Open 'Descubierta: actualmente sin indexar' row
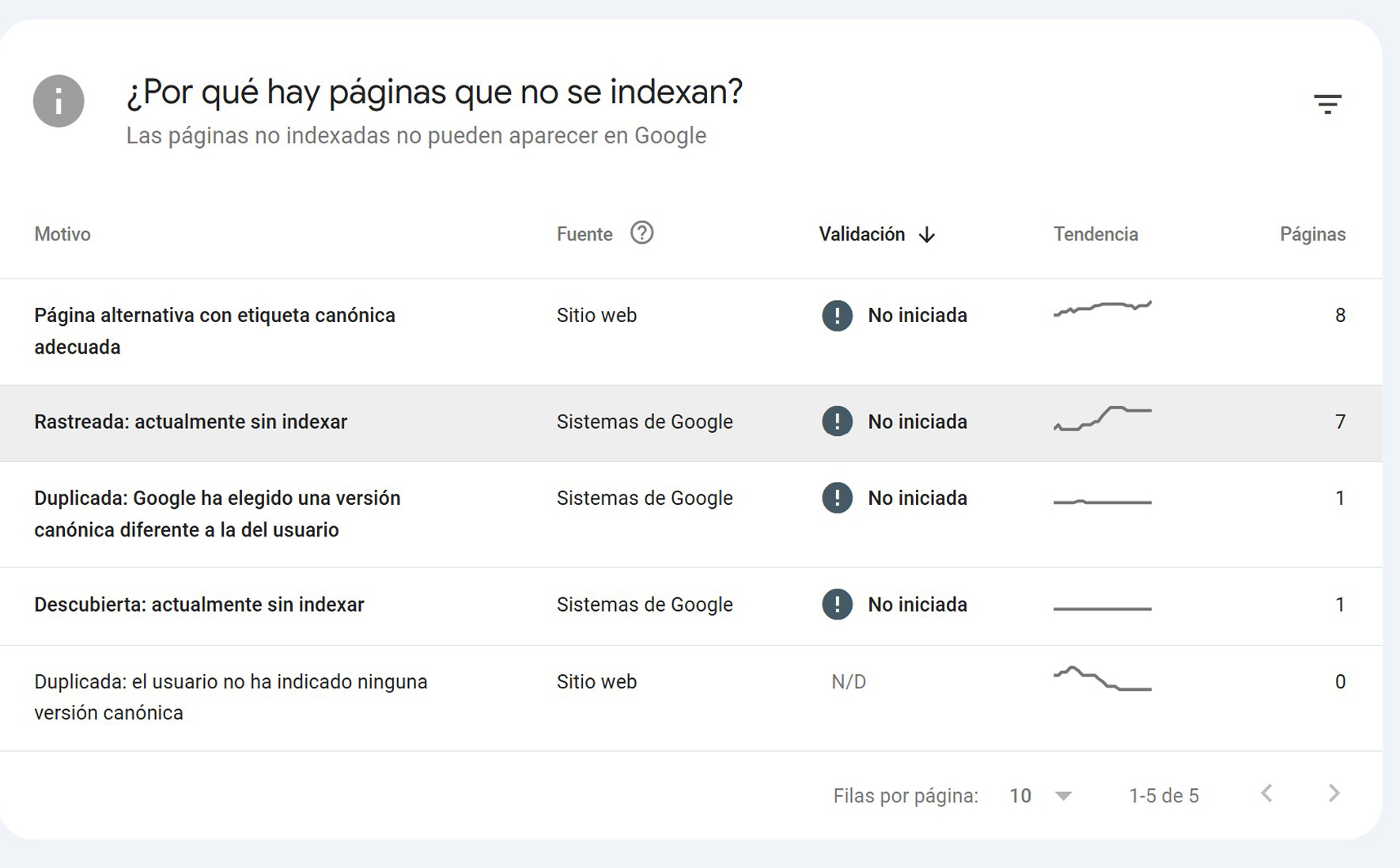This screenshot has width=1400, height=868. coord(199,605)
